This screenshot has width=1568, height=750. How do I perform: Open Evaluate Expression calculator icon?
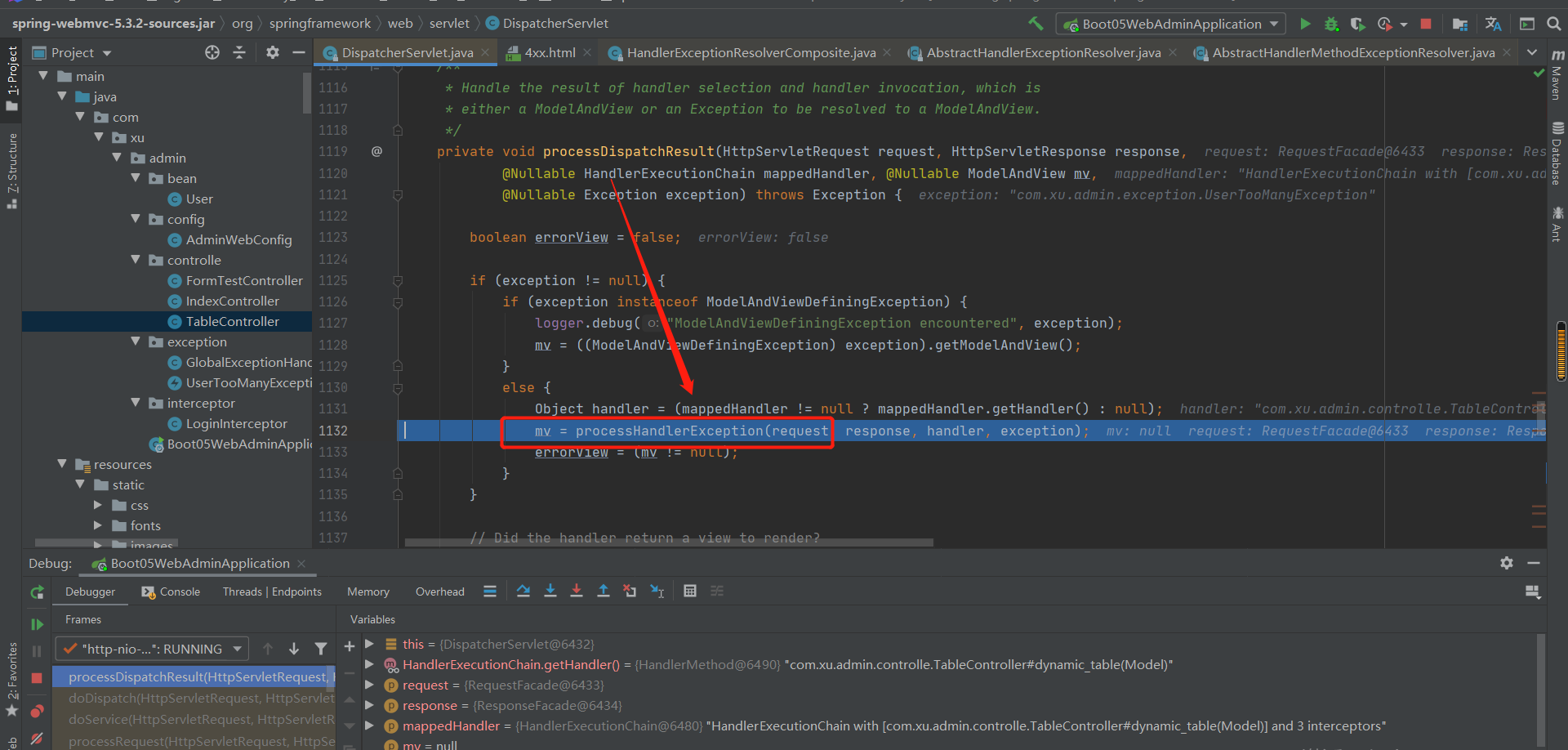coord(690,591)
